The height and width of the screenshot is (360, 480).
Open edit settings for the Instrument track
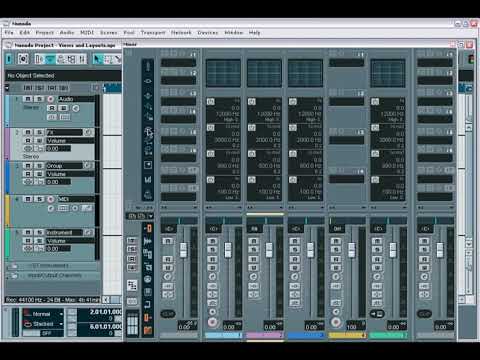[x=88, y=232]
